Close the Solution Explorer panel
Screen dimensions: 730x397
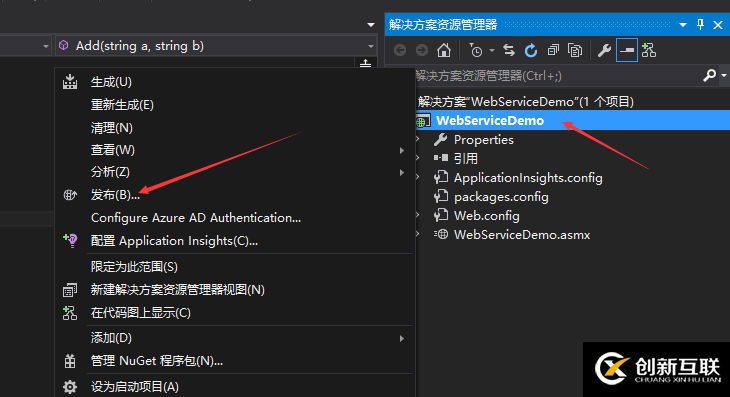(718, 25)
